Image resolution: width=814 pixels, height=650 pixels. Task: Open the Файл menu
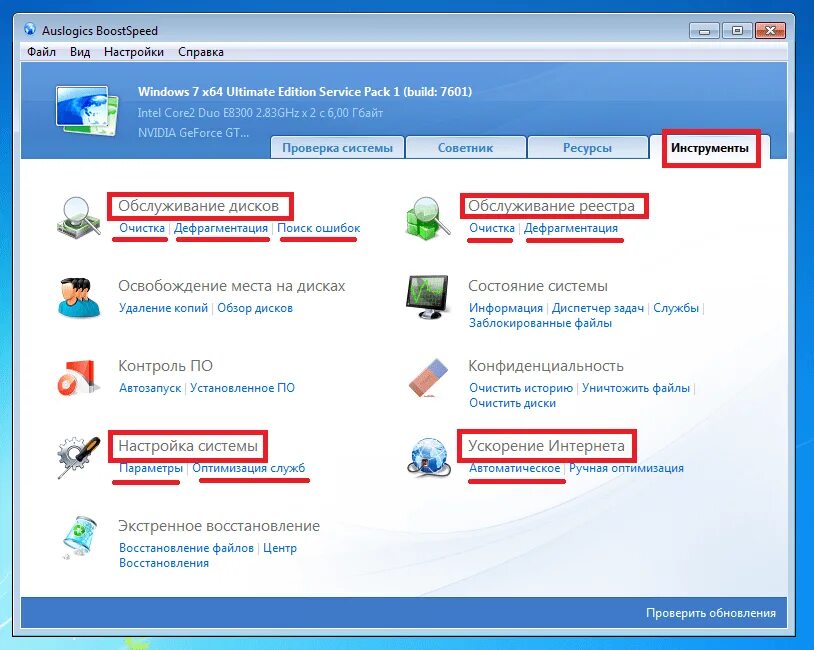pos(42,52)
